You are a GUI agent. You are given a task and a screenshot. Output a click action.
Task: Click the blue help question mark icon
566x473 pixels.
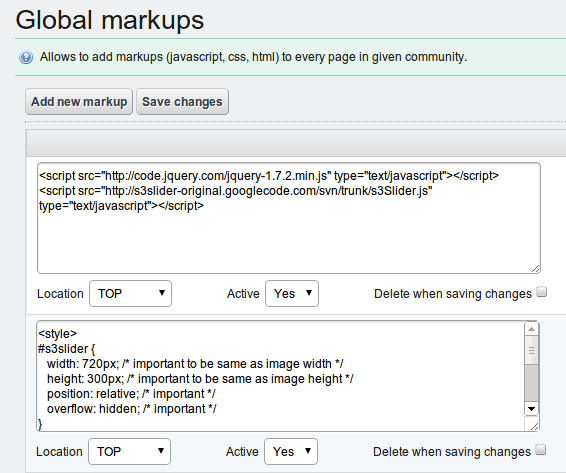26,57
